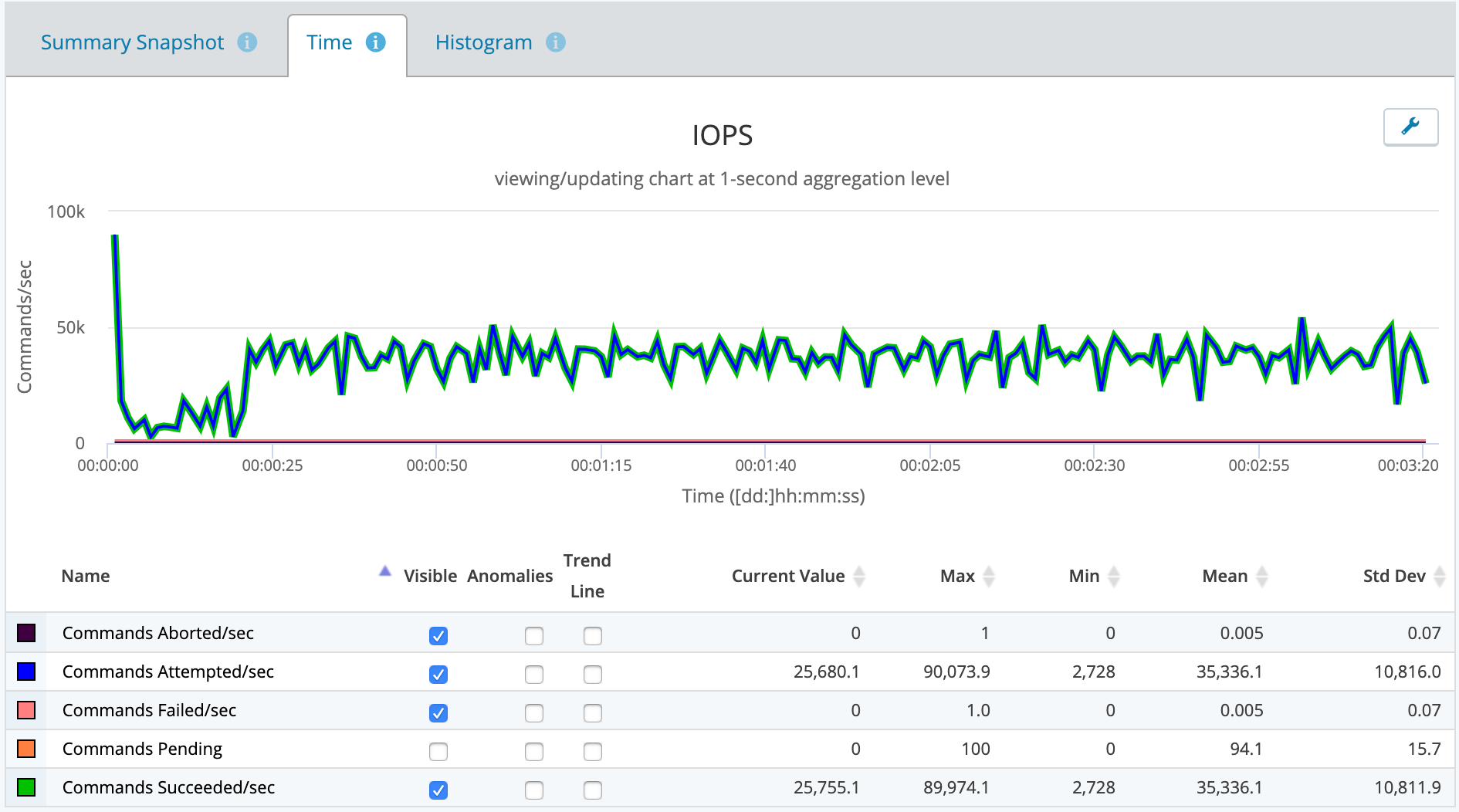The image size is (1459, 812).
Task: Show Commands Pending via Visible checkbox
Action: pos(438,751)
